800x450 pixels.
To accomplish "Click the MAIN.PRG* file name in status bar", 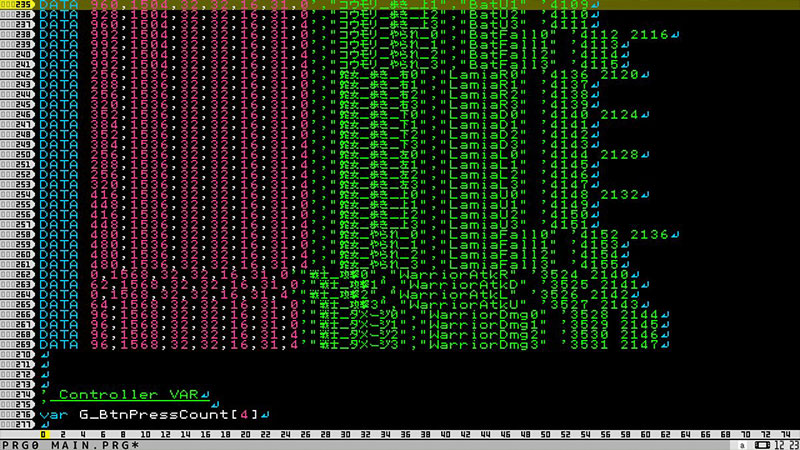I will point(86,444).
